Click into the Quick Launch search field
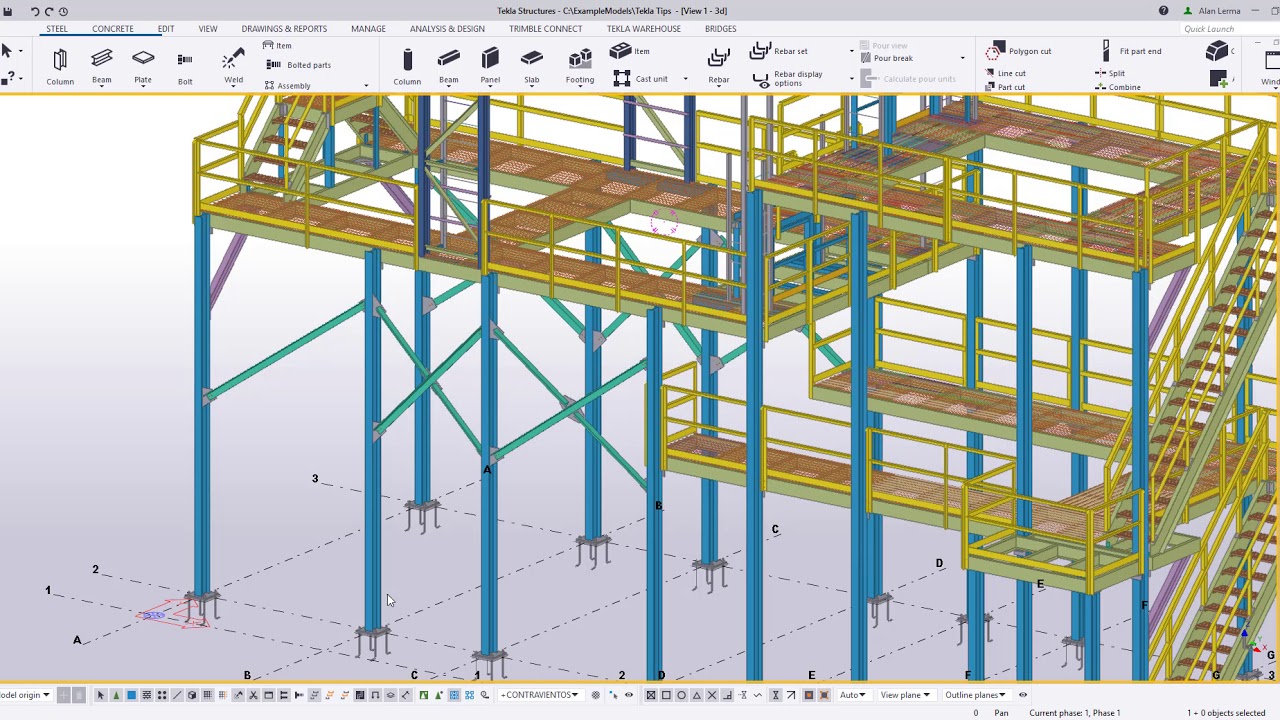 (x=1228, y=29)
